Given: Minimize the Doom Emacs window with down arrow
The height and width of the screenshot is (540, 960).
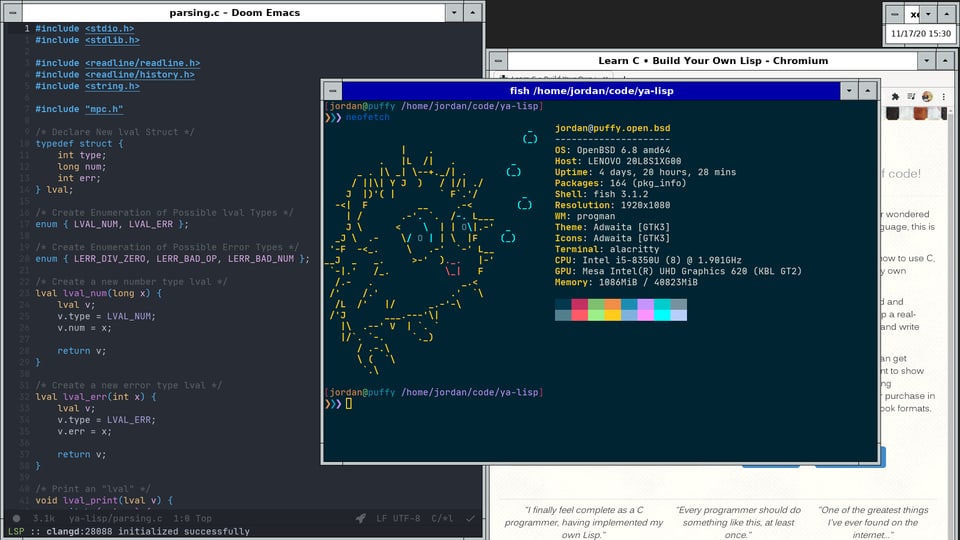Looking at the screenshot, I should tap(454, 12).
